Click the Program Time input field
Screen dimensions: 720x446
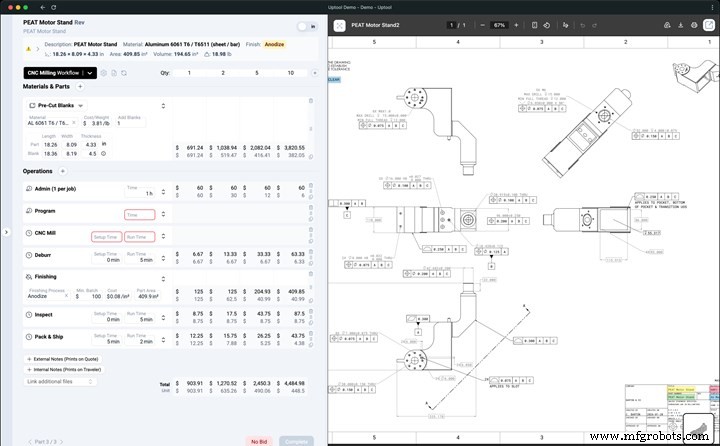click(140, 215)
